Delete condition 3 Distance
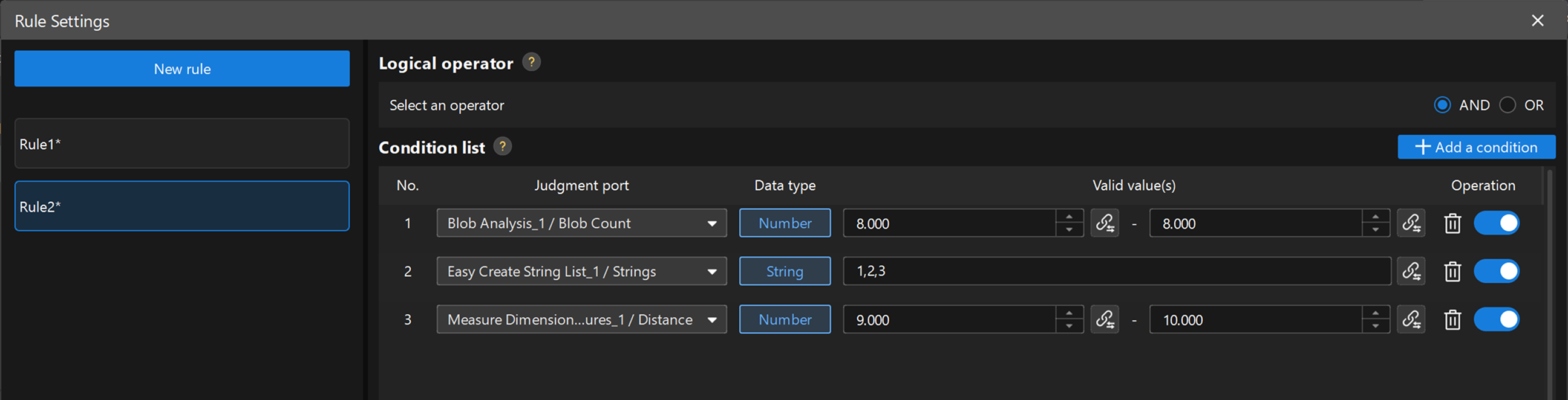This screenshot has height=400, width=1568. (1452, 319)
